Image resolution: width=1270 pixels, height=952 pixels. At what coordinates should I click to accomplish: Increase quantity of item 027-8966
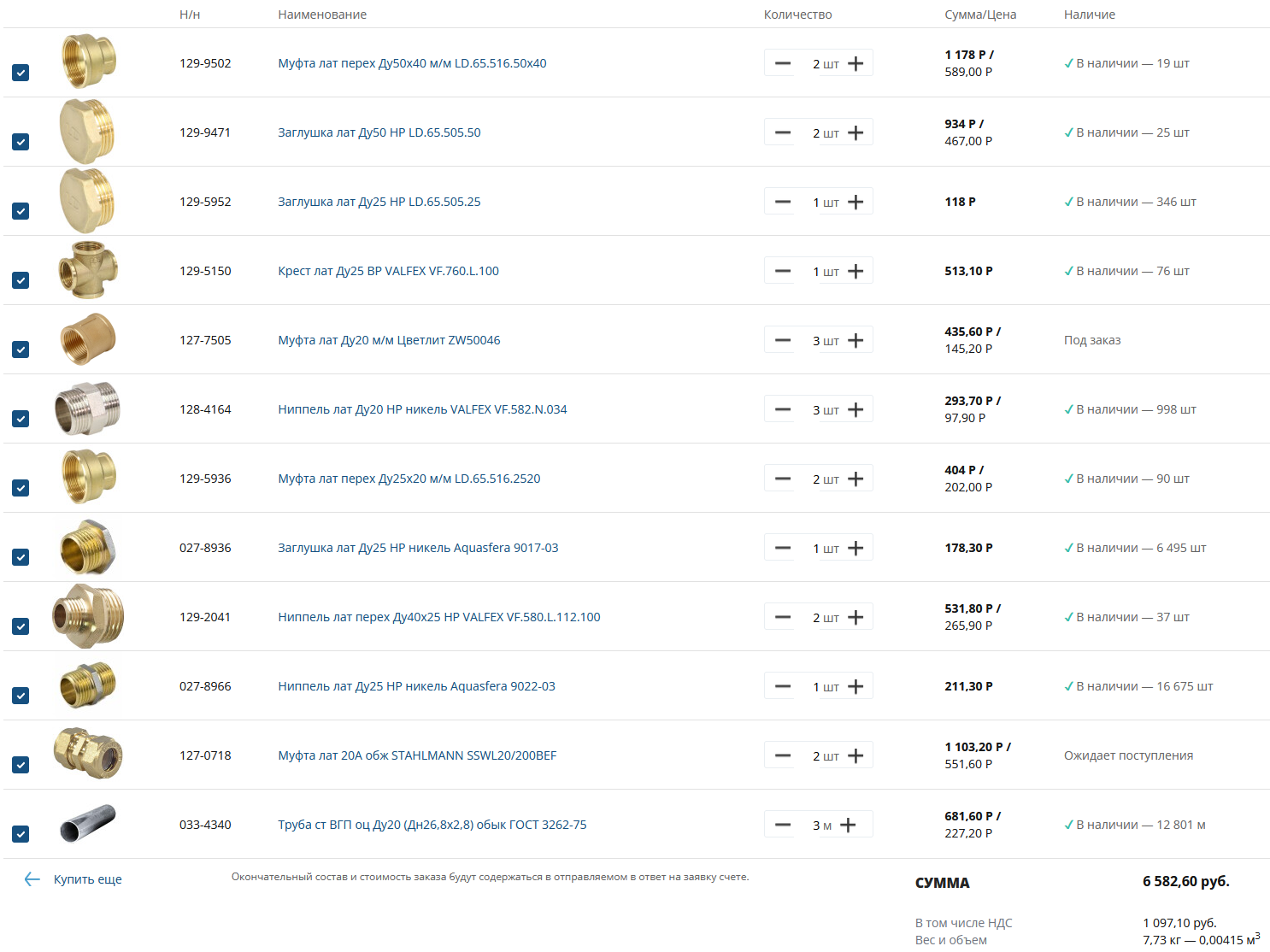pyautogui.click(x=855, y=686)
